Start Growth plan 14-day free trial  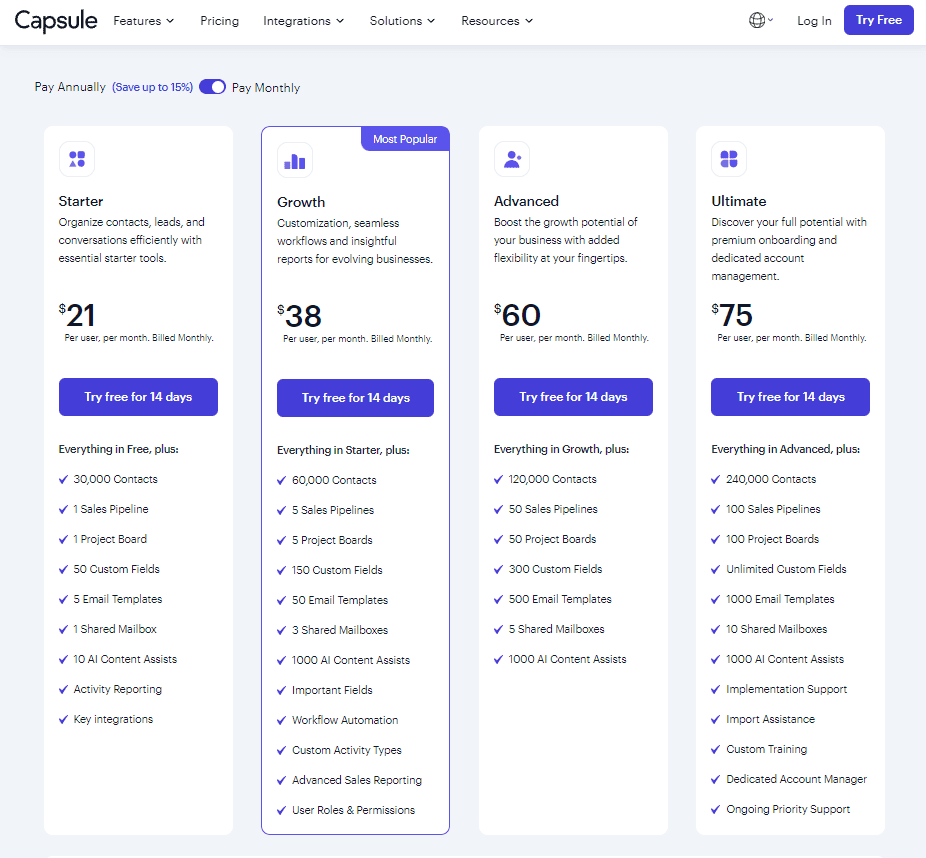point(355,397)
